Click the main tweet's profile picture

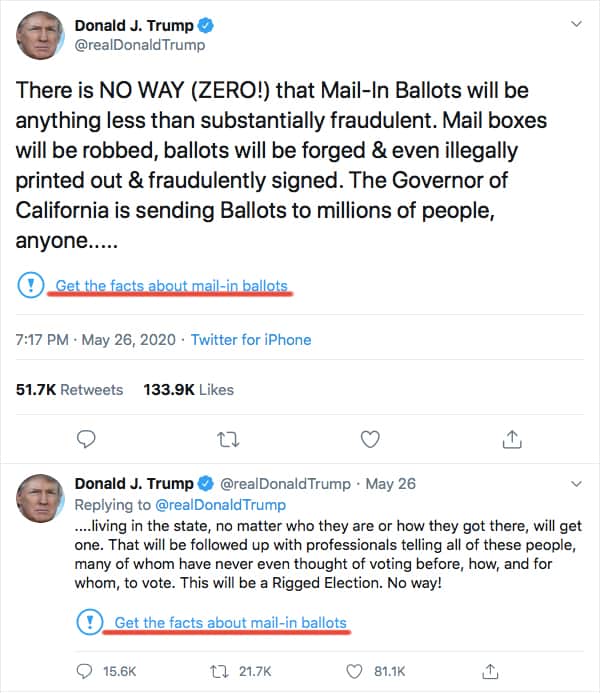coord(41,36)
